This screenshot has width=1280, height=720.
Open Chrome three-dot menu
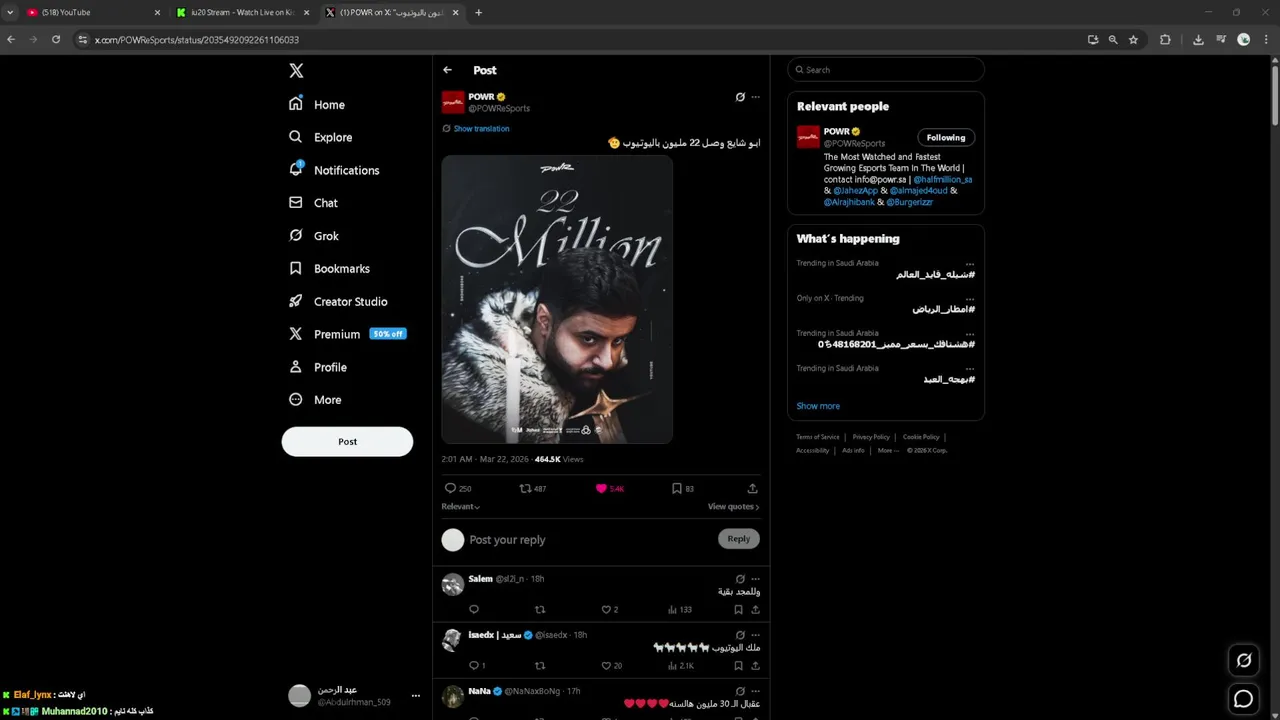1267,40
